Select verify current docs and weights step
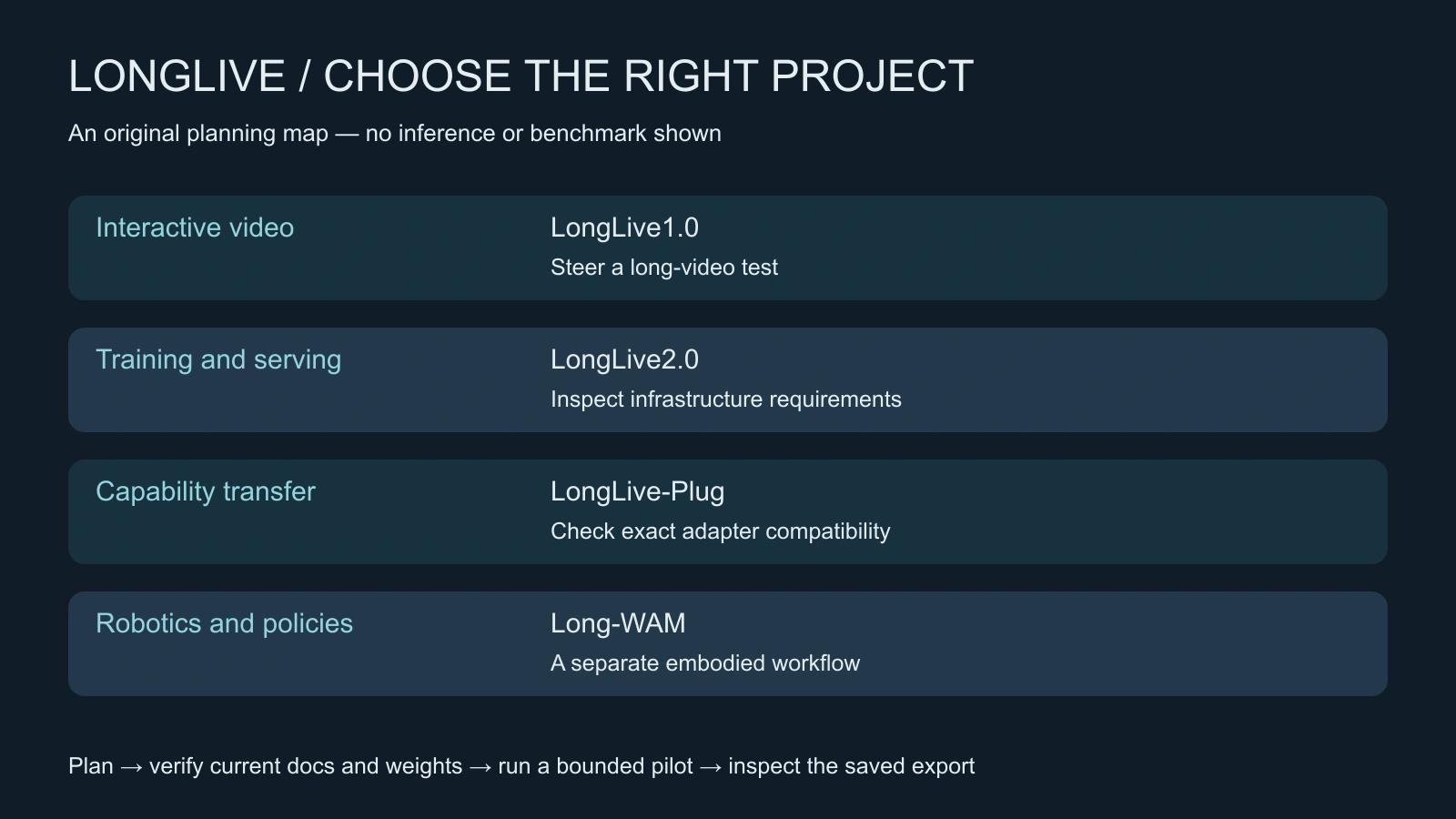 point(306,766)
